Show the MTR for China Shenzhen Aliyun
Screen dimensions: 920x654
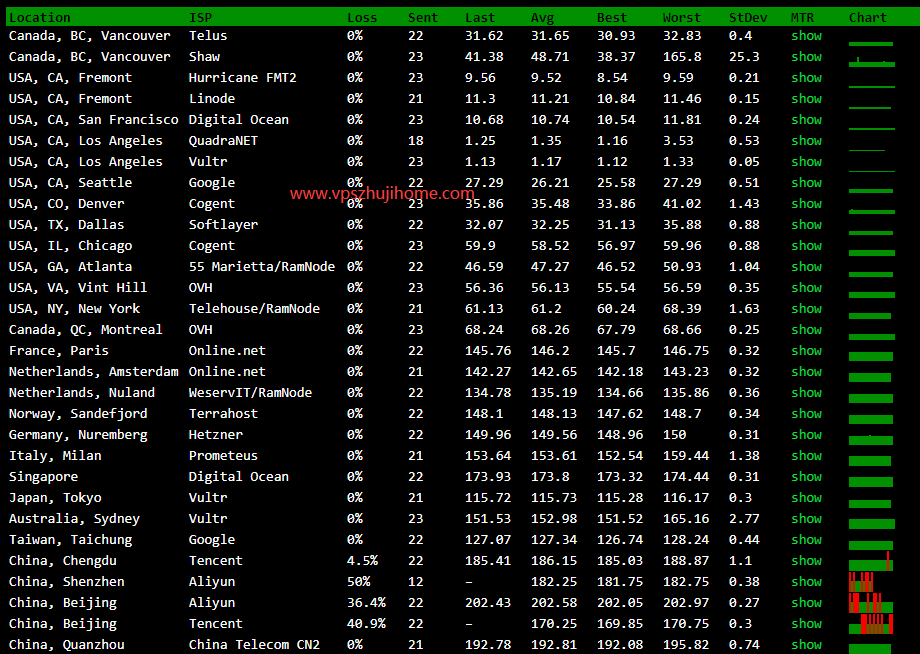coord(806,582)
